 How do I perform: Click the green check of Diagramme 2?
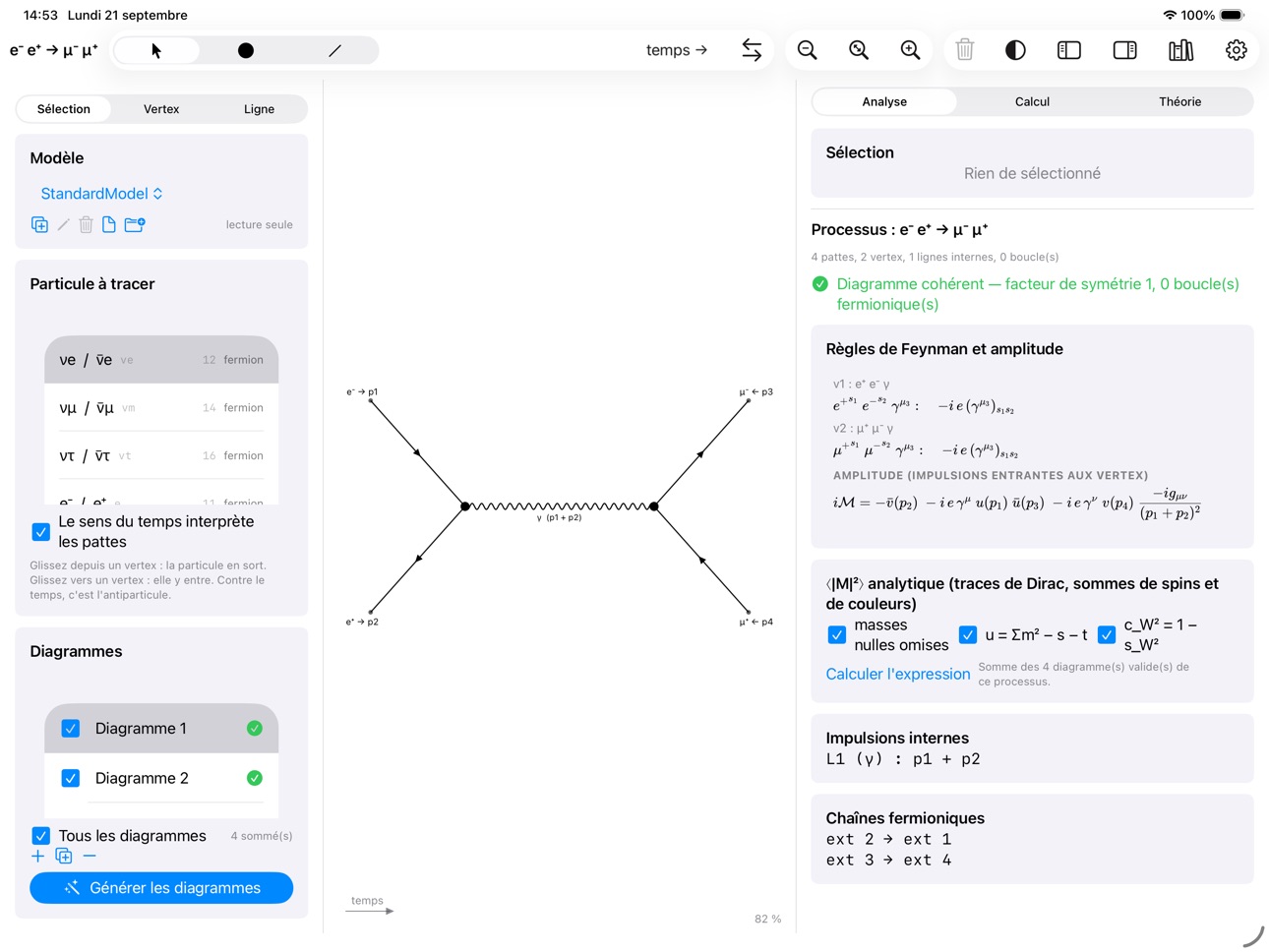(x=255, y=778)
